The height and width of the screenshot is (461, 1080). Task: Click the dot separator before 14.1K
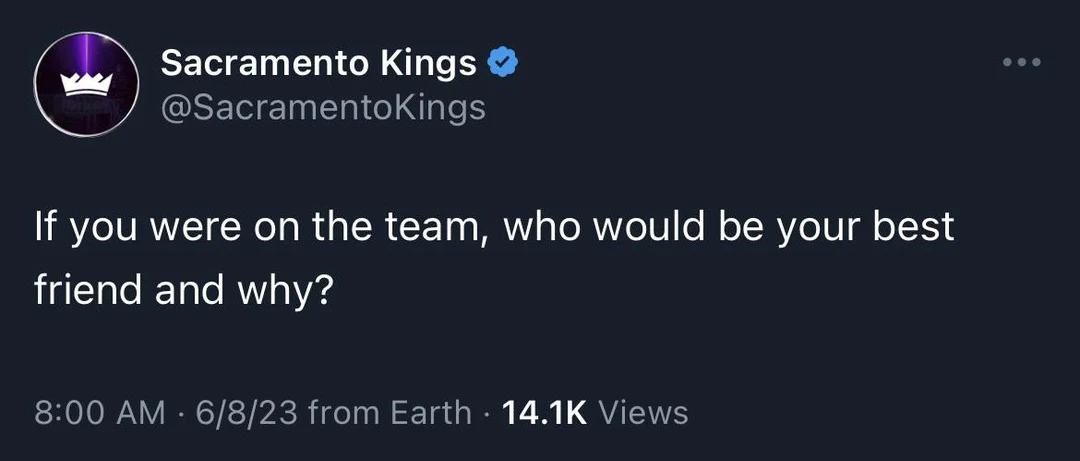(x=487, y=412)
